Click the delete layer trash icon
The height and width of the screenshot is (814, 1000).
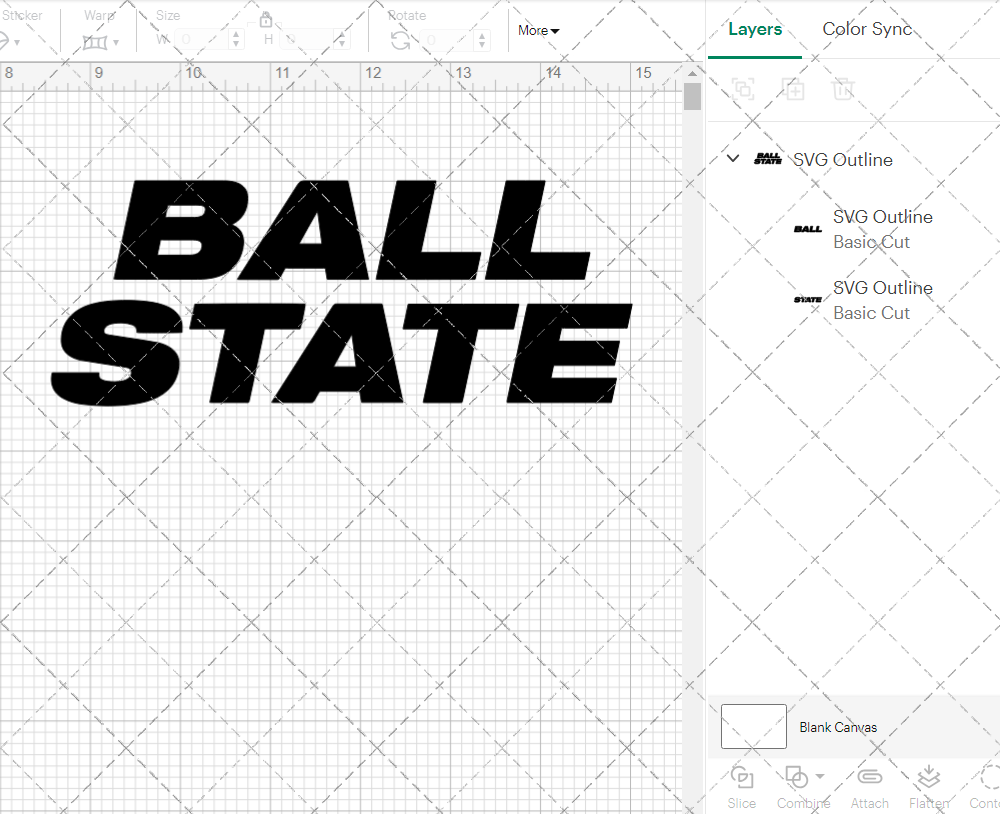(843, 89)
